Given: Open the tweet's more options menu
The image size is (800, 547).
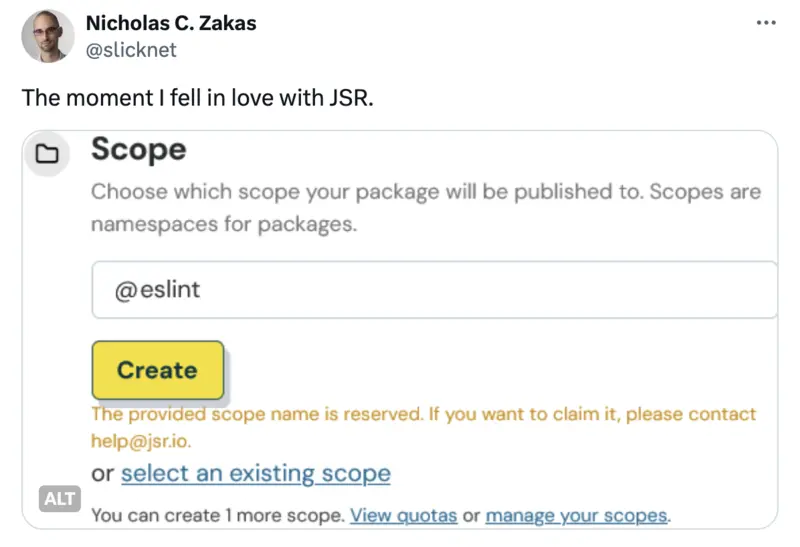Looking at the screenshot, I should pos(766,22).
